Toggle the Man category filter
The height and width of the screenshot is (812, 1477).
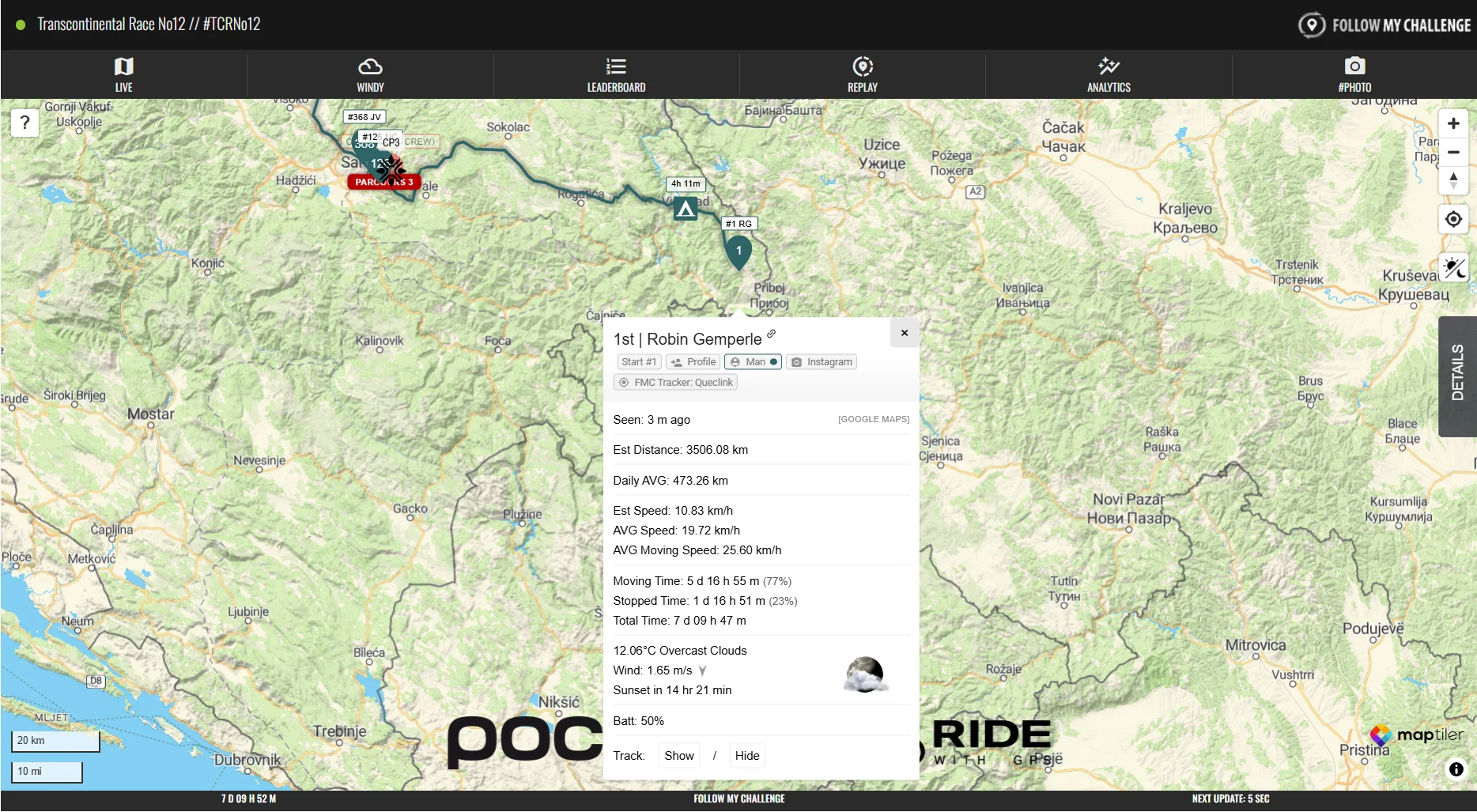pyautogui.click(x=754, y=362)
